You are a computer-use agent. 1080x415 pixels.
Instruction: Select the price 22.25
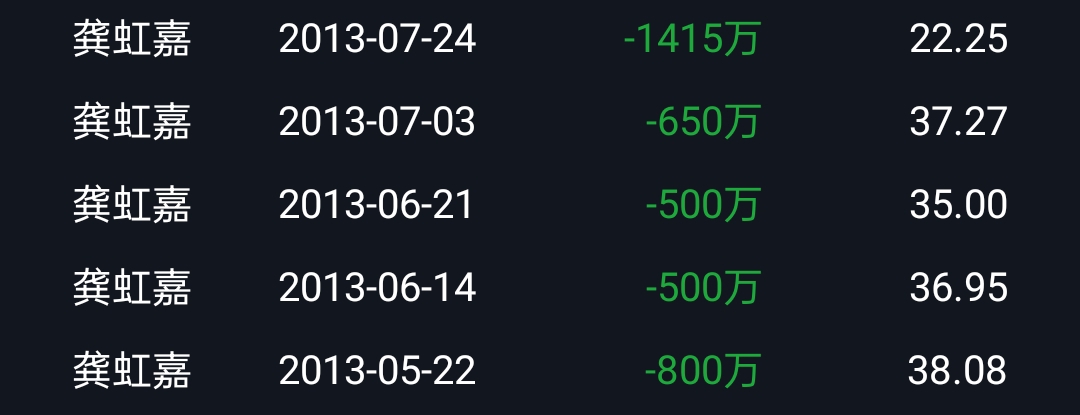(959, 39)
